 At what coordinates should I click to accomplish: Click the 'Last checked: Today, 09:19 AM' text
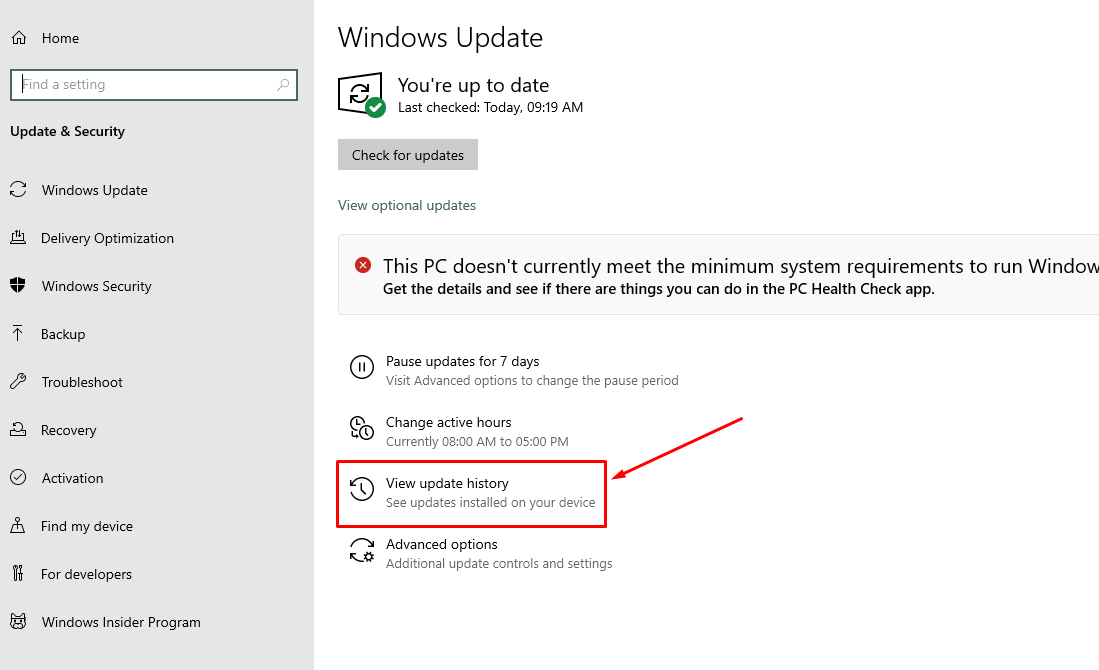pyautogui.click(x=491, y=107)
